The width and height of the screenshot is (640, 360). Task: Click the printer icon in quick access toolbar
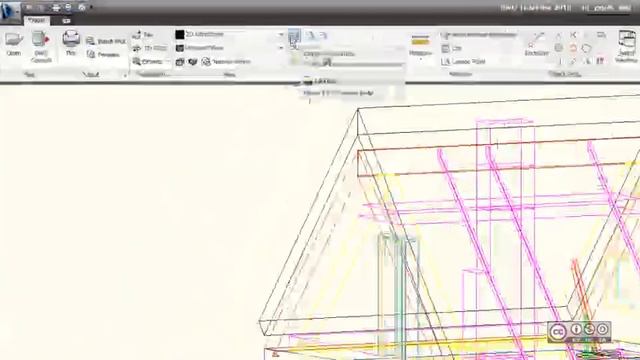pyautogui.click(x=56, y=7)
